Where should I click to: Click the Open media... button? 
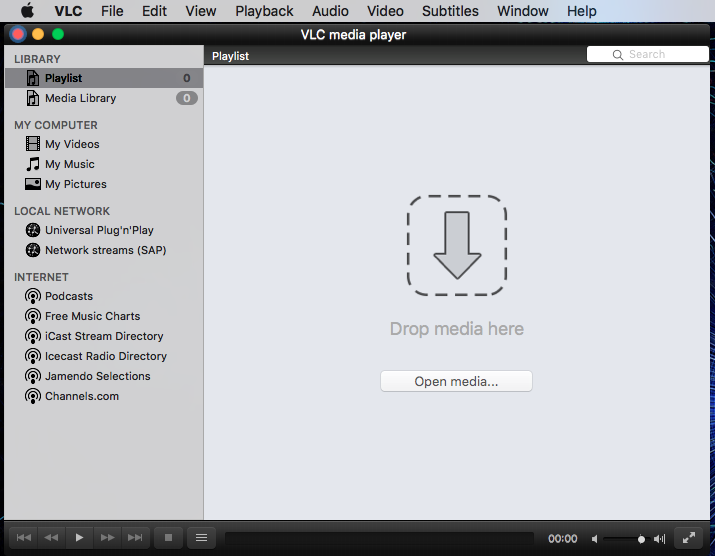click(456, 381)
